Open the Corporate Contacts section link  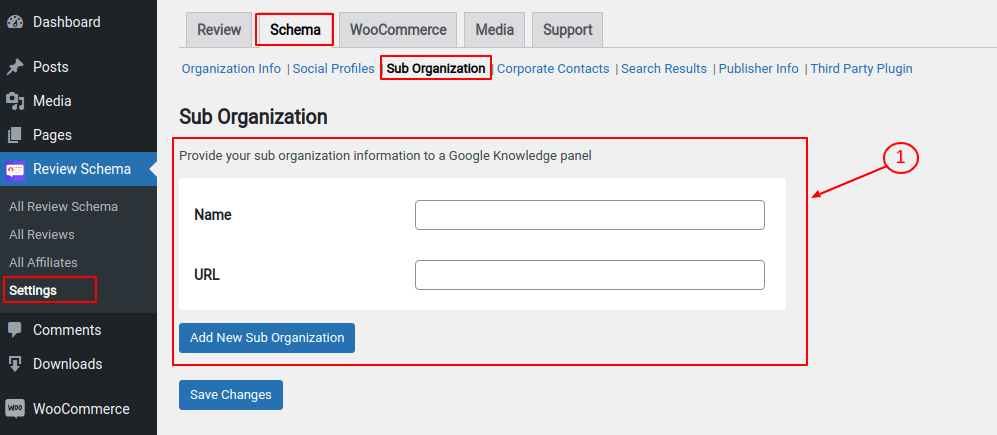[x=553, y=69]
